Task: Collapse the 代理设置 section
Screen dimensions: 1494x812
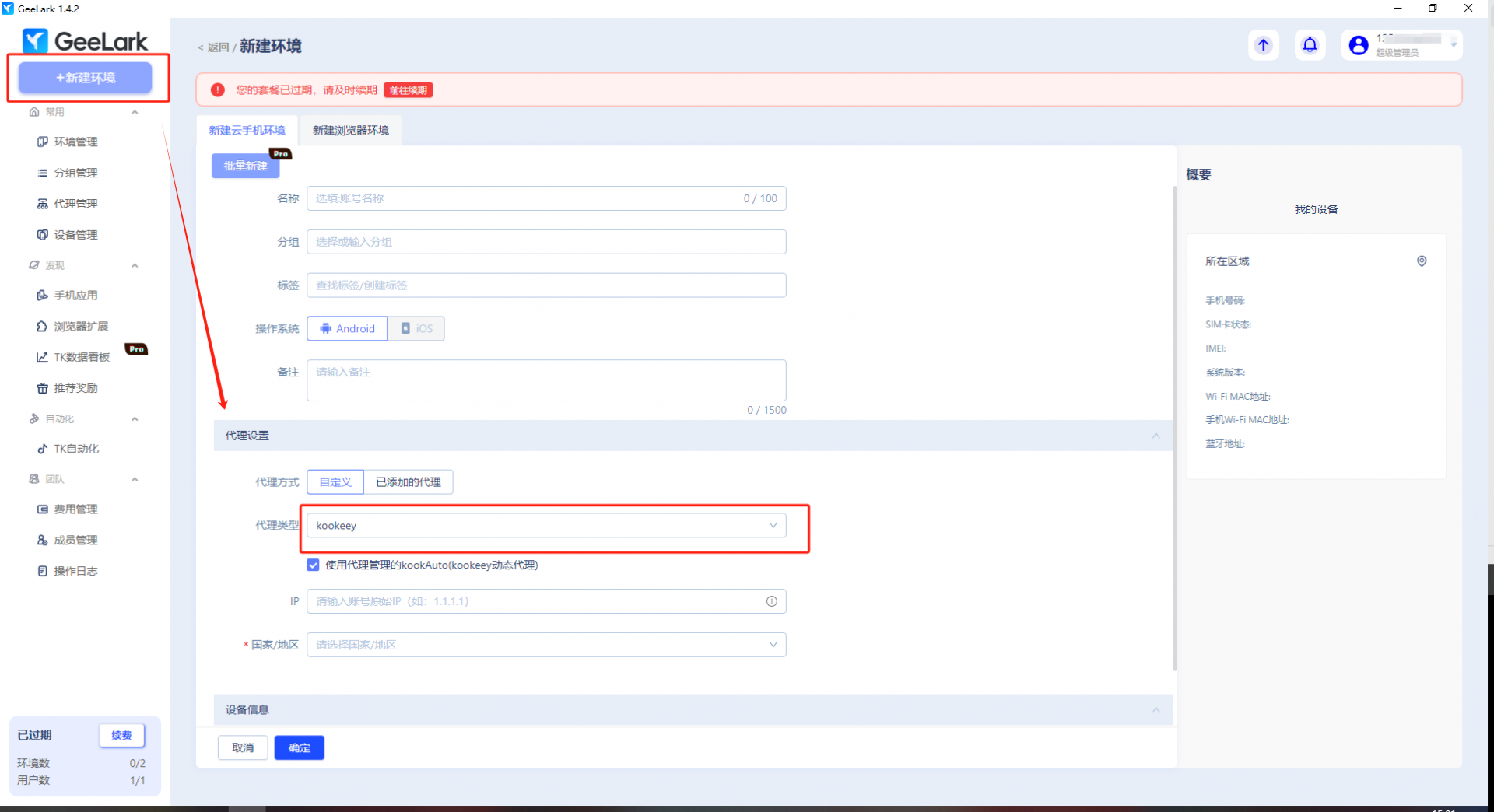Action: click(1156, 436)
